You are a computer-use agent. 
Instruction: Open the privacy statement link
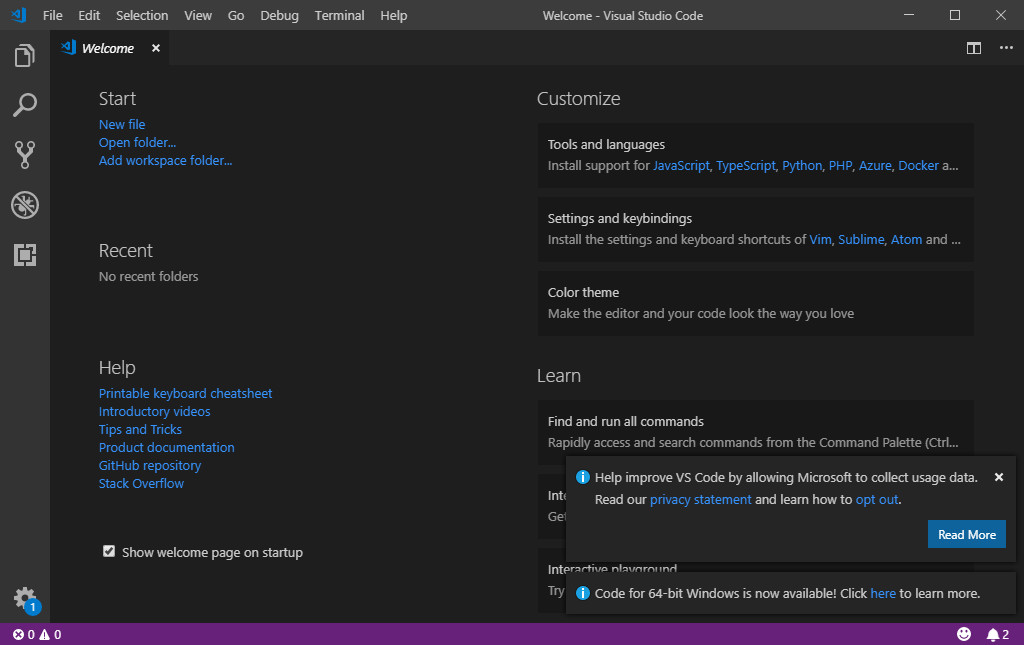point(701,499)
